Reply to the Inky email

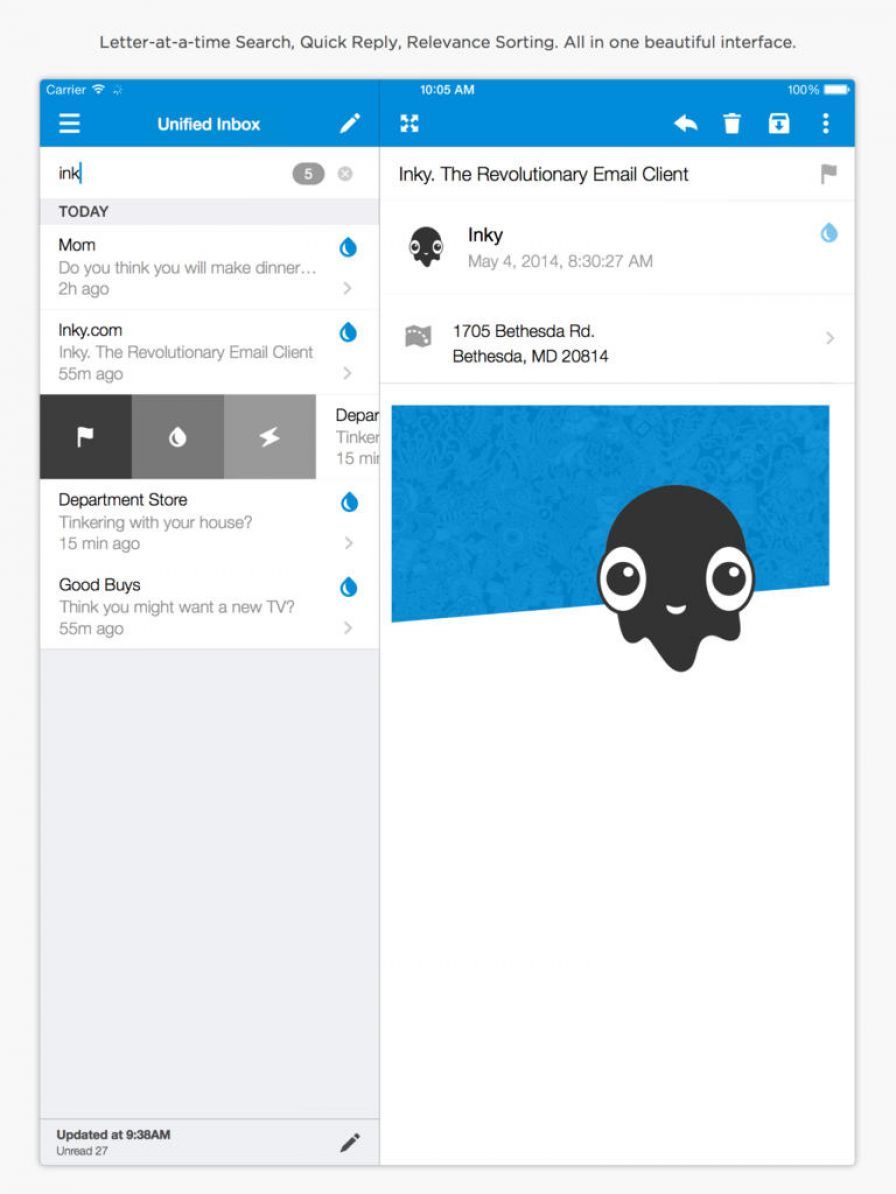pyautogui.click(x=685, y=124)
